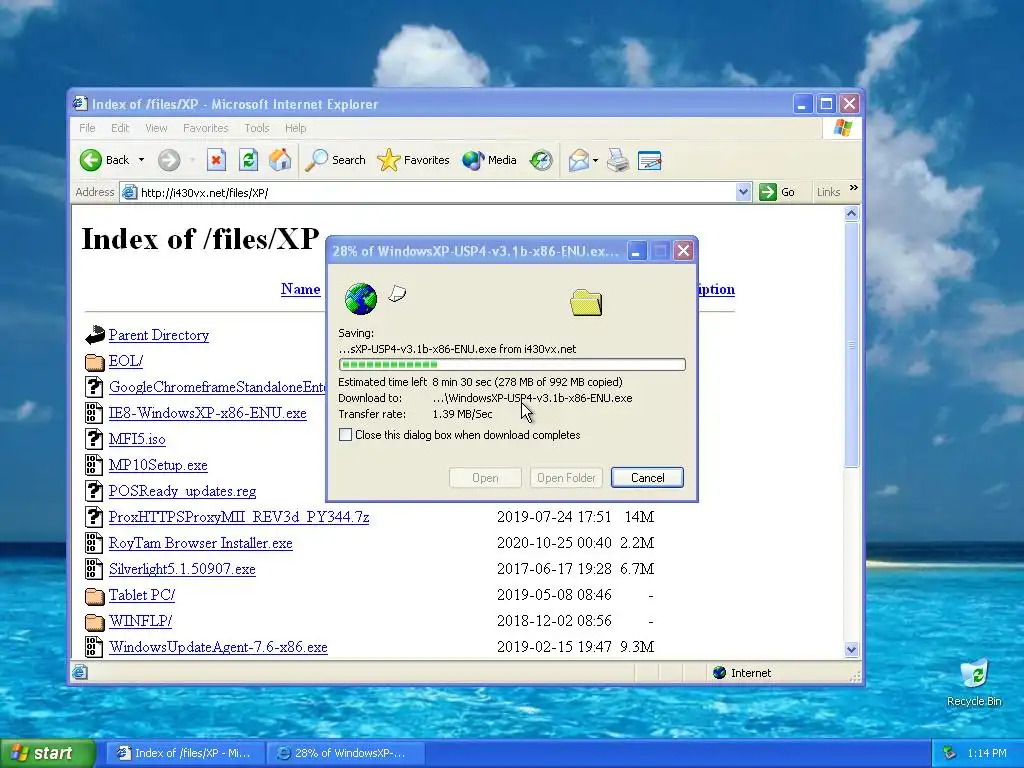Open the View menu
The height and width of the screenshot is (768, 1024).
[x=156, y=128]
